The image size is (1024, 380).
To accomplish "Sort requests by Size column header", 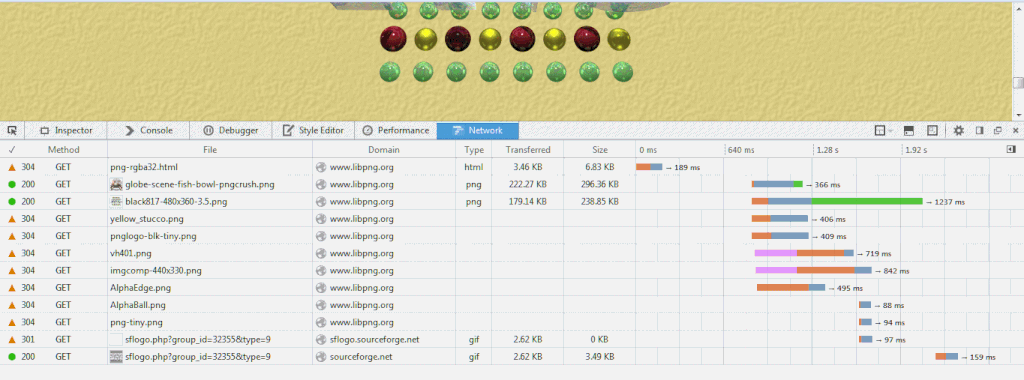I will (x=600, y=150).
